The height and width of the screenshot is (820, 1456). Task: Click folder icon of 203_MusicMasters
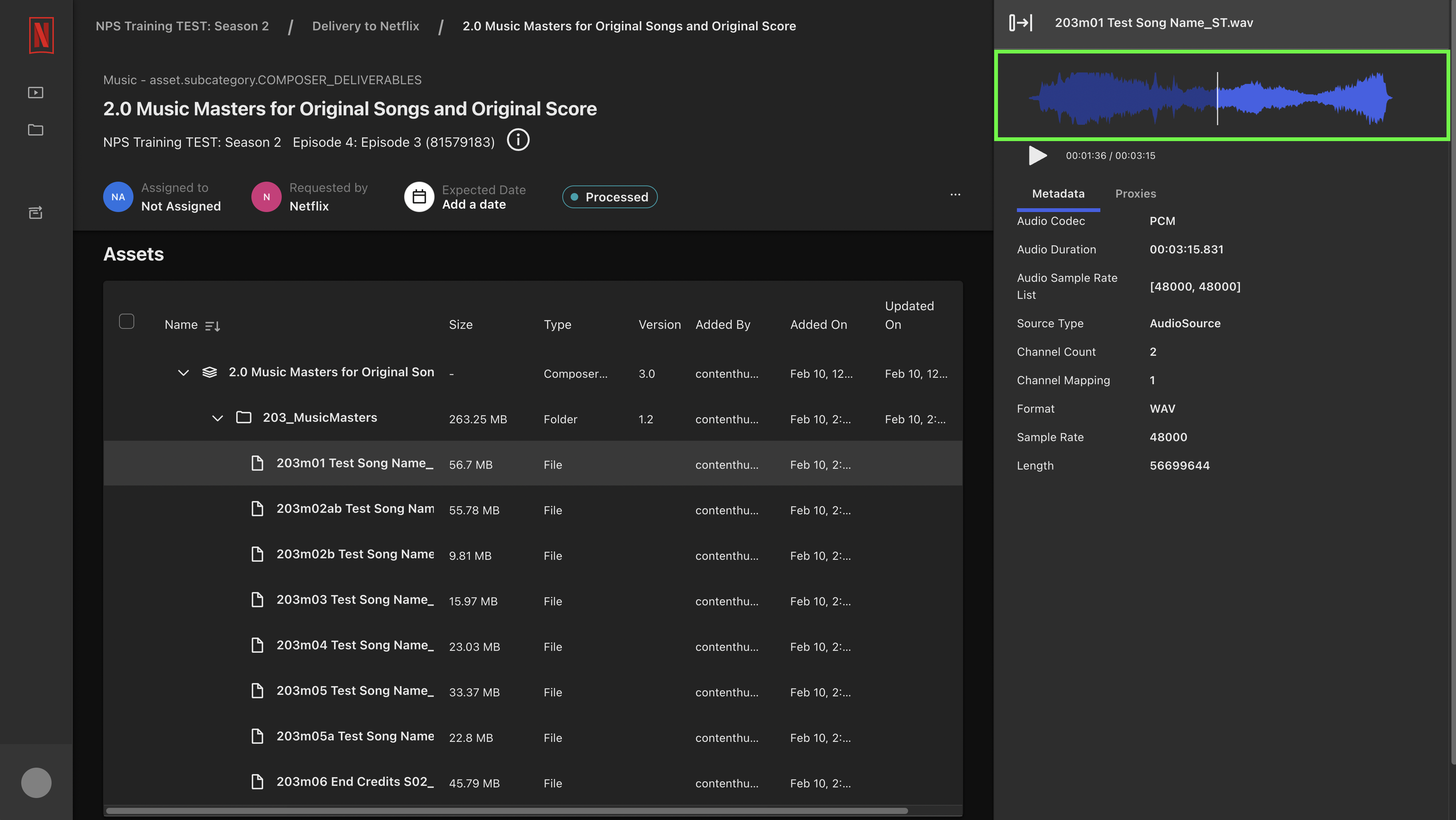243,417
